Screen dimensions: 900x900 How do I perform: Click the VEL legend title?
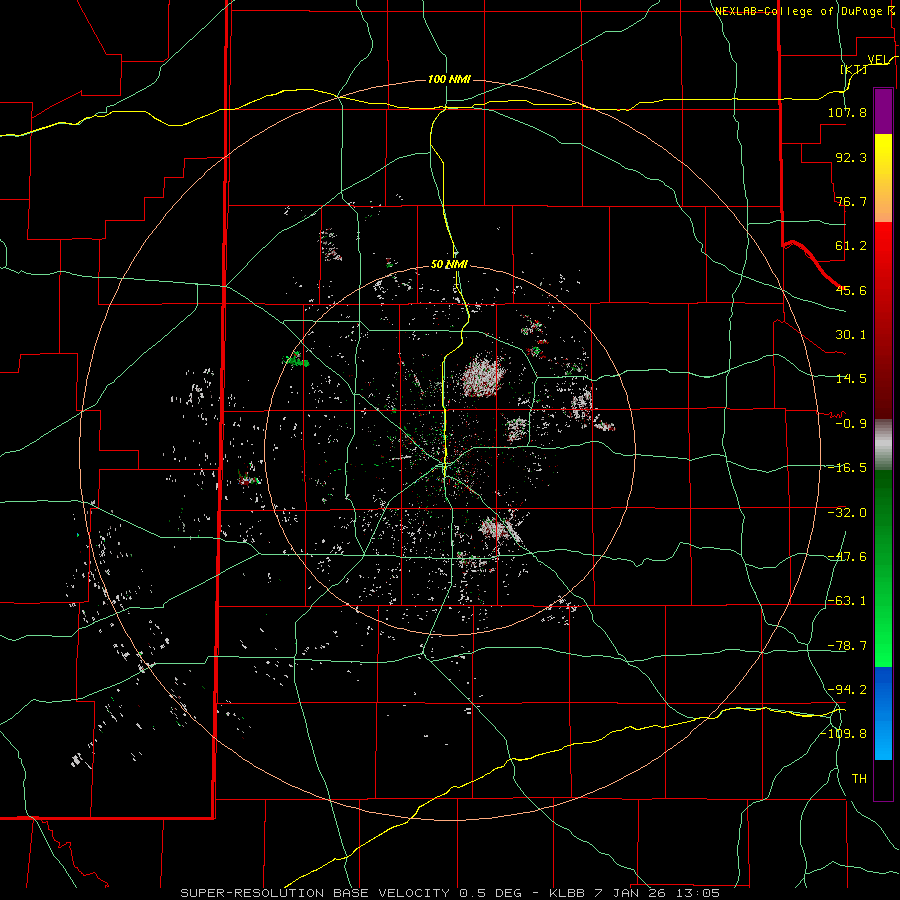878,59
